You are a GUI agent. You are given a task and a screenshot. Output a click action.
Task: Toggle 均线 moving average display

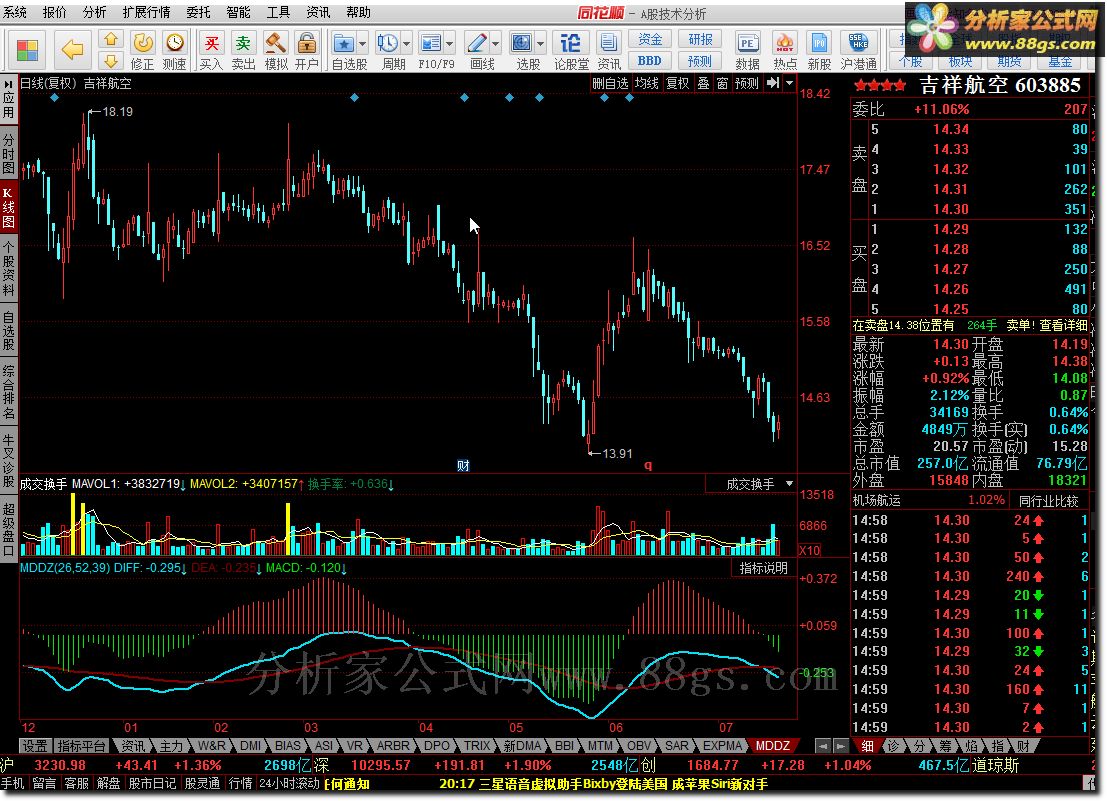[646, 83]
